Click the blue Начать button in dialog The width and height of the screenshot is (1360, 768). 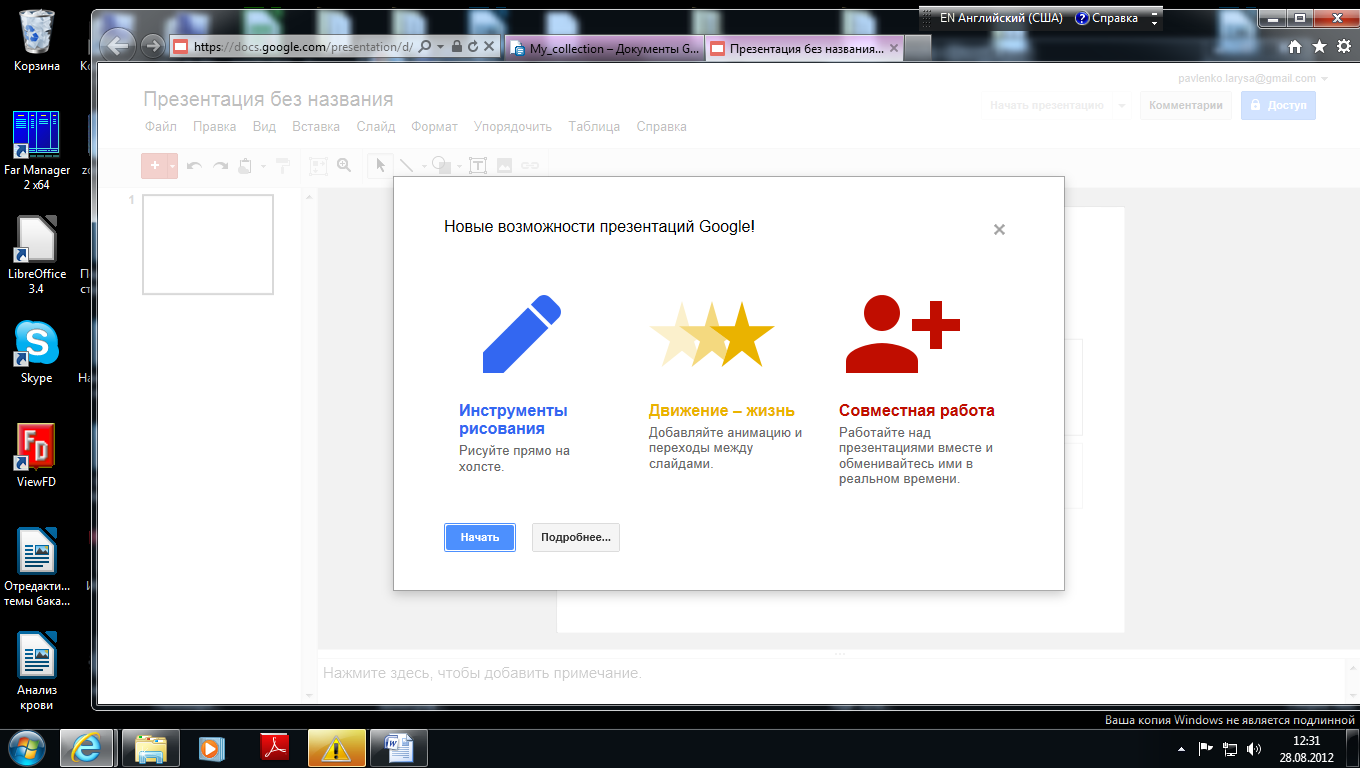480,537
